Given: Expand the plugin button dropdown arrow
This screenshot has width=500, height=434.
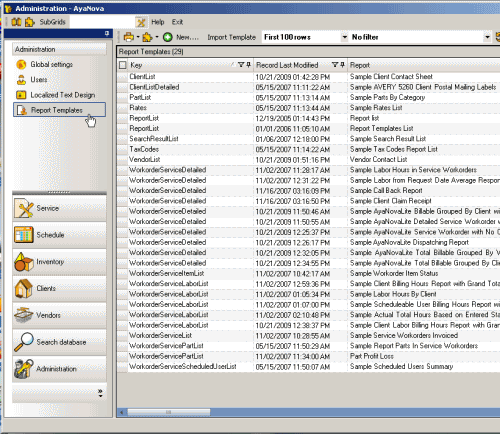Looking at the screenshot, I should pos(157,37).
